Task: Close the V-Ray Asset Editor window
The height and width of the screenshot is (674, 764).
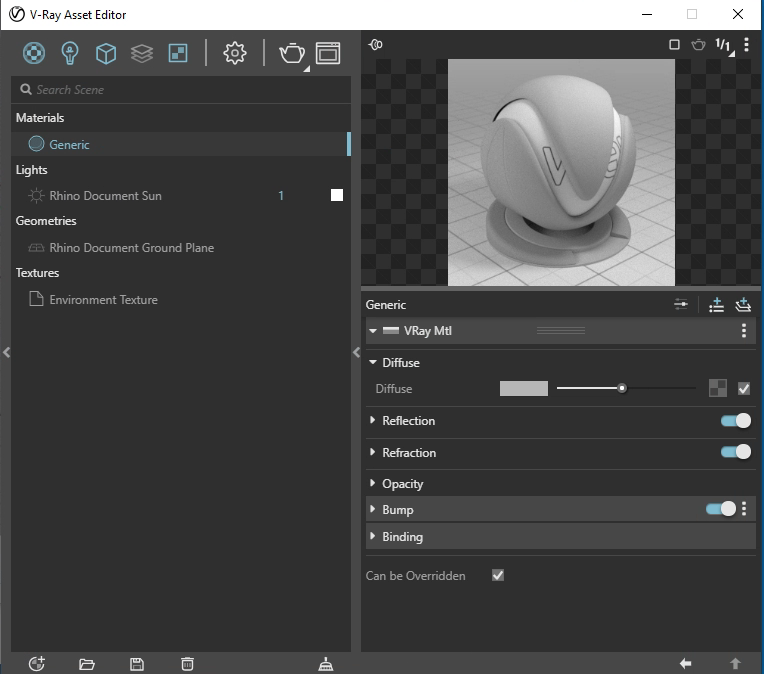Action: (x=738, y=14)
